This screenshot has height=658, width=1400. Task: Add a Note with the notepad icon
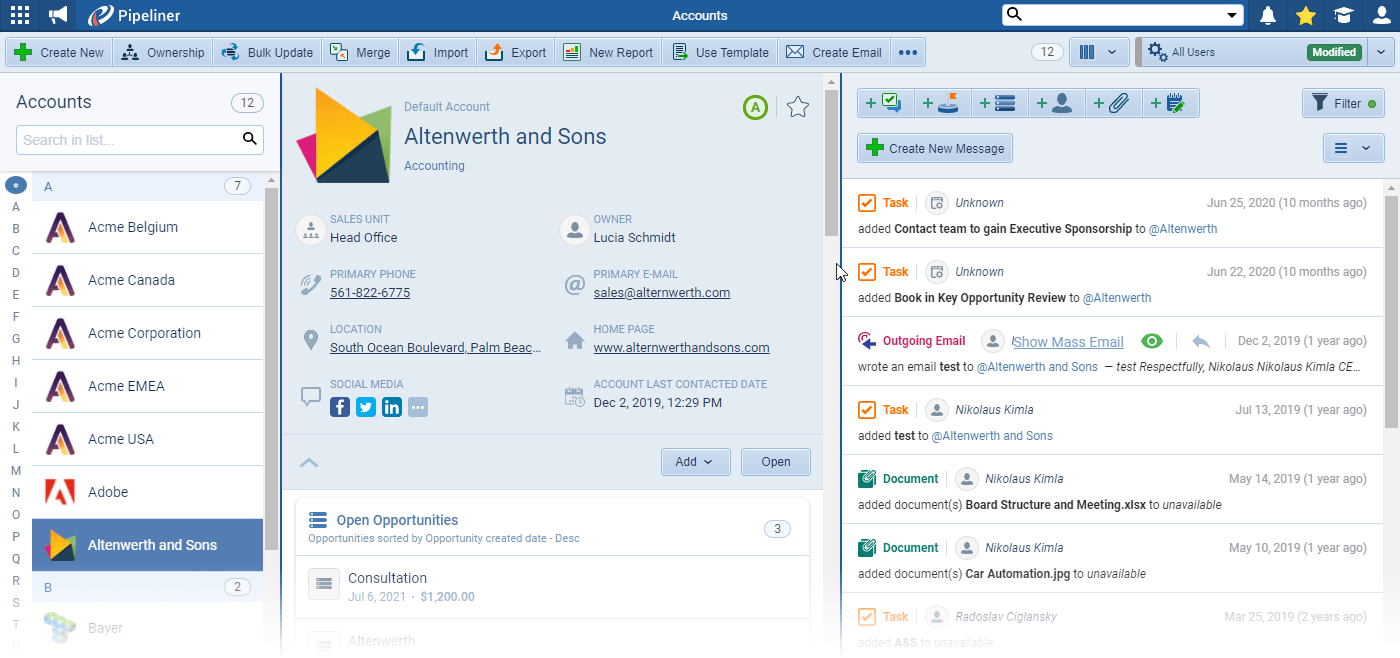1170,102
